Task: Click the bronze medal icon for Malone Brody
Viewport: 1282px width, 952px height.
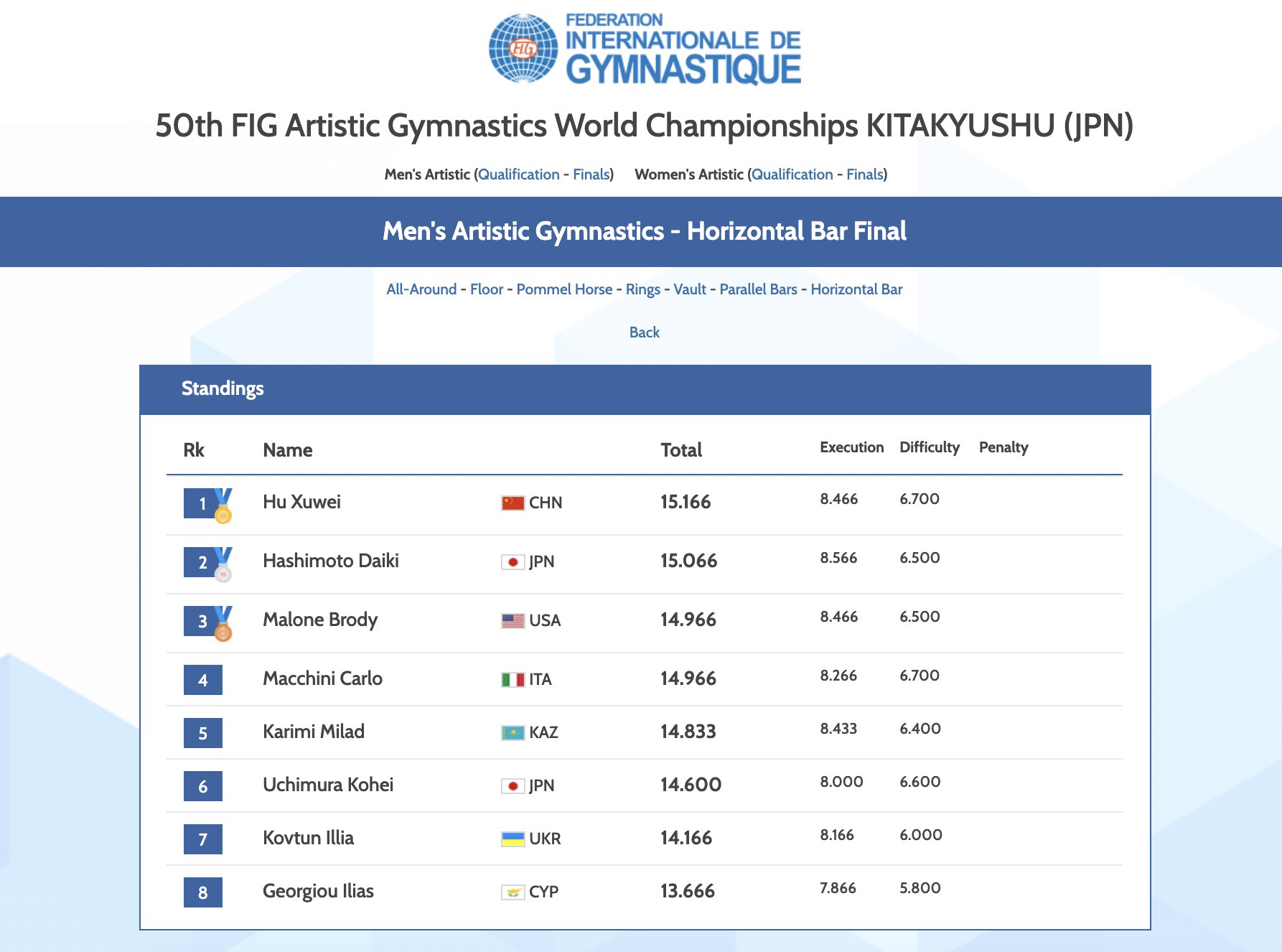Action: (x=223, y=623)
